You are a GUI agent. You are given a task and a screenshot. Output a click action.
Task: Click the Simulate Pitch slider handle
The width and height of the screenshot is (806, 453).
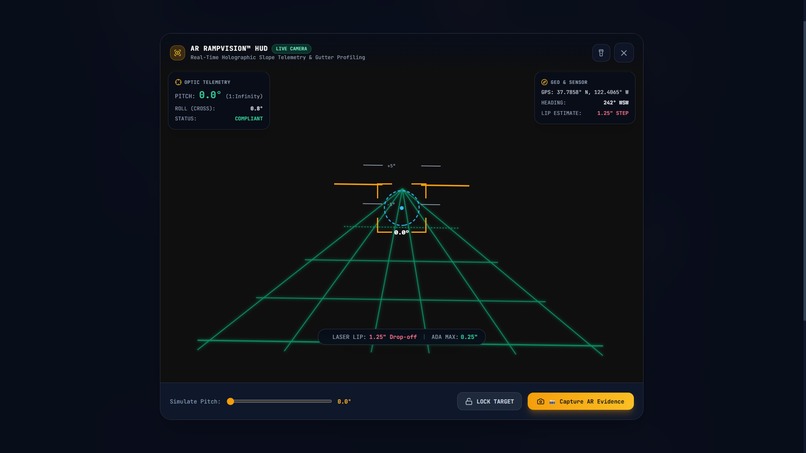click(x=230, y=402)
